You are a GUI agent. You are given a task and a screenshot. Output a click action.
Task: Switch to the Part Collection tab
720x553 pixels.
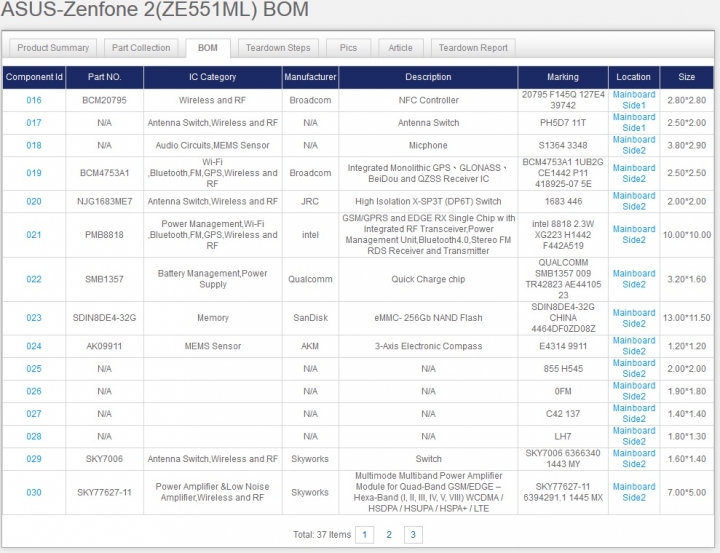[141, 48]
